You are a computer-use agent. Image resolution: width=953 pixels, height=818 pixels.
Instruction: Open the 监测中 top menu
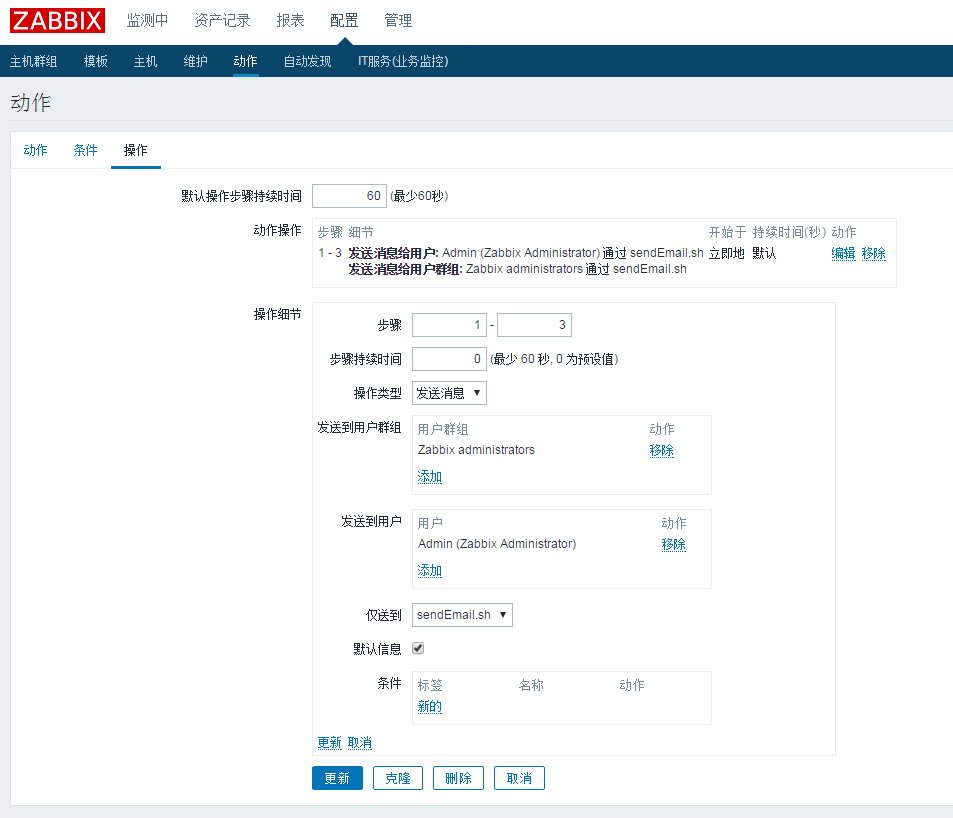[147, 21]
